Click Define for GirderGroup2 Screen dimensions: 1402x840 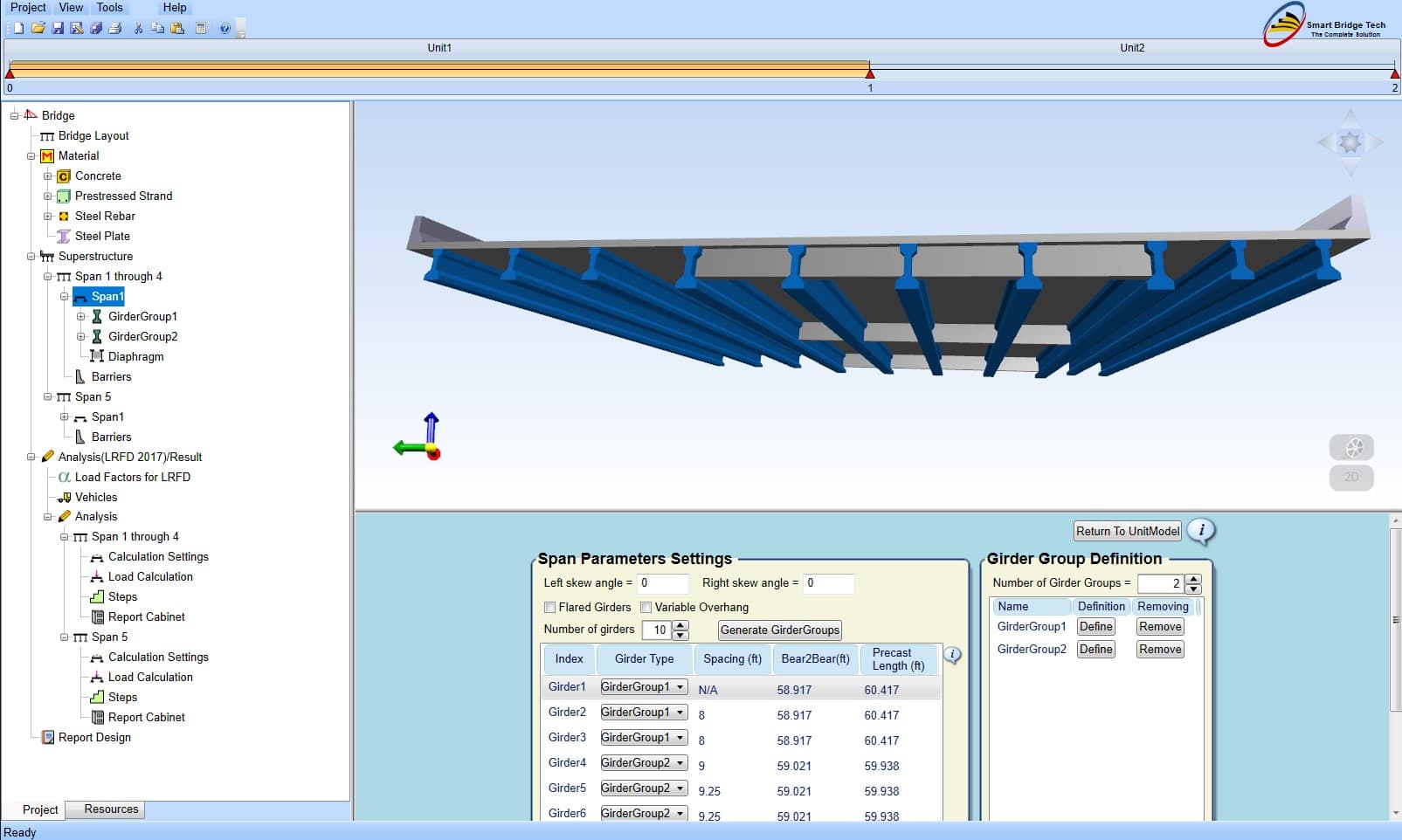click(x=1095, y=650)
